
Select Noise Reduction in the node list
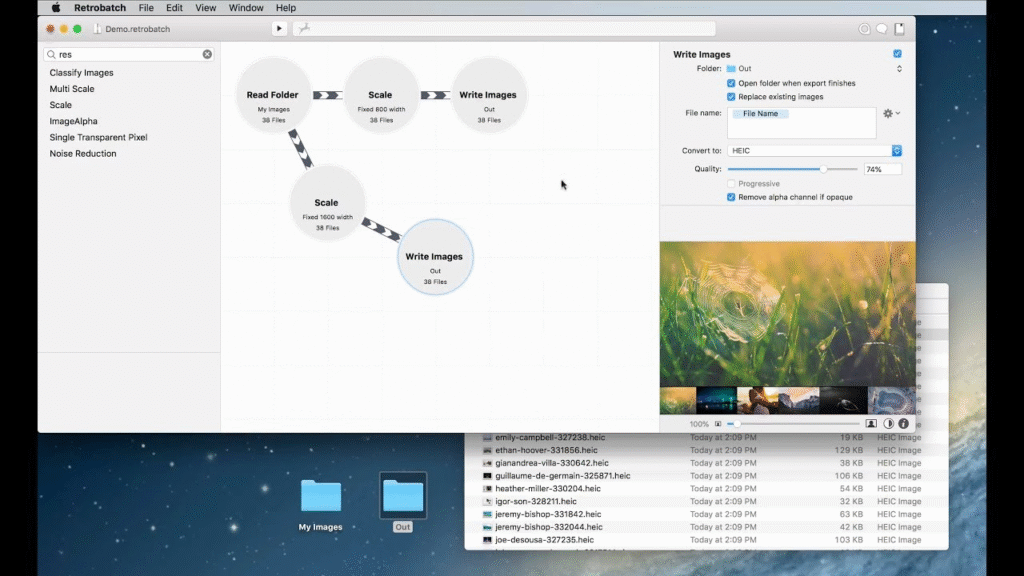pyautogui.click(x=83, y=153)
